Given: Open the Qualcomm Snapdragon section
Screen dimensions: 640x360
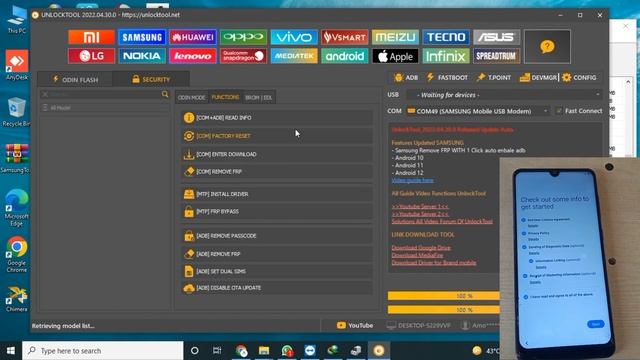Looking at the screenshot, I should pos(243,56).
